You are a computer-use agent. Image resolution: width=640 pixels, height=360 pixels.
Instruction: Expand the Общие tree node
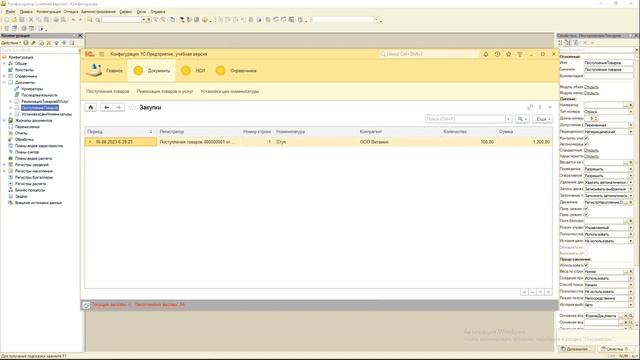point(4,63)
